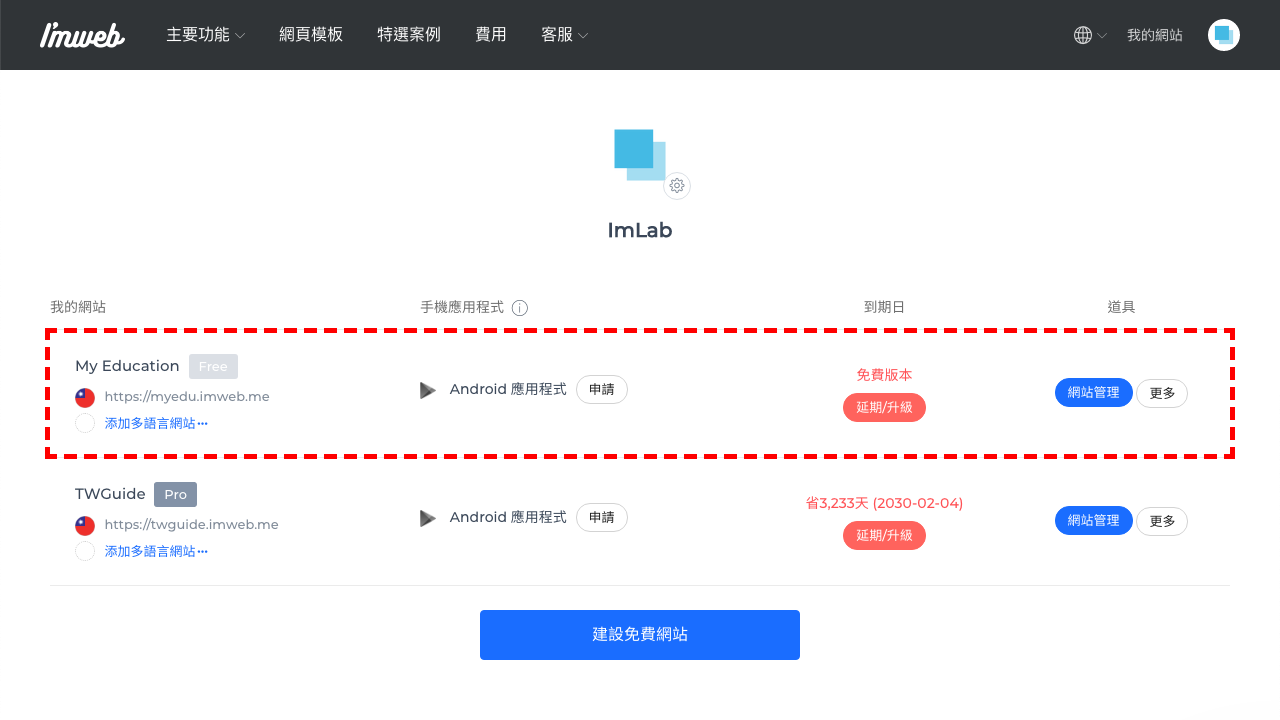Open the language globe selector

point(1089,35)
